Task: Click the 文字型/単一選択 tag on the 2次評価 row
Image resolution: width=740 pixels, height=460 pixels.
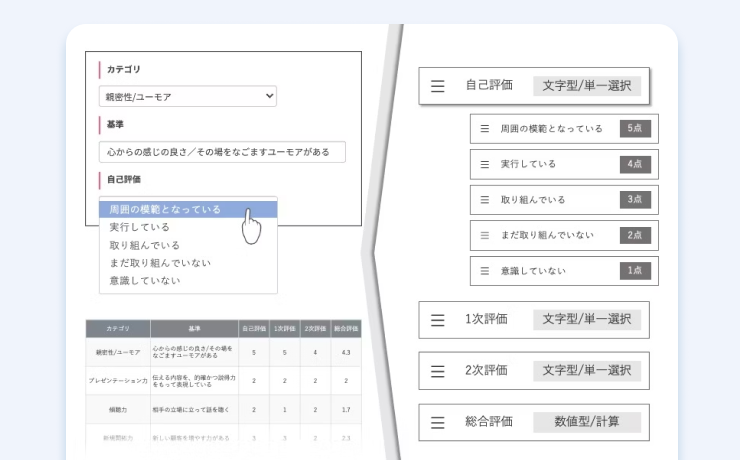Action: tap(587, 371)
